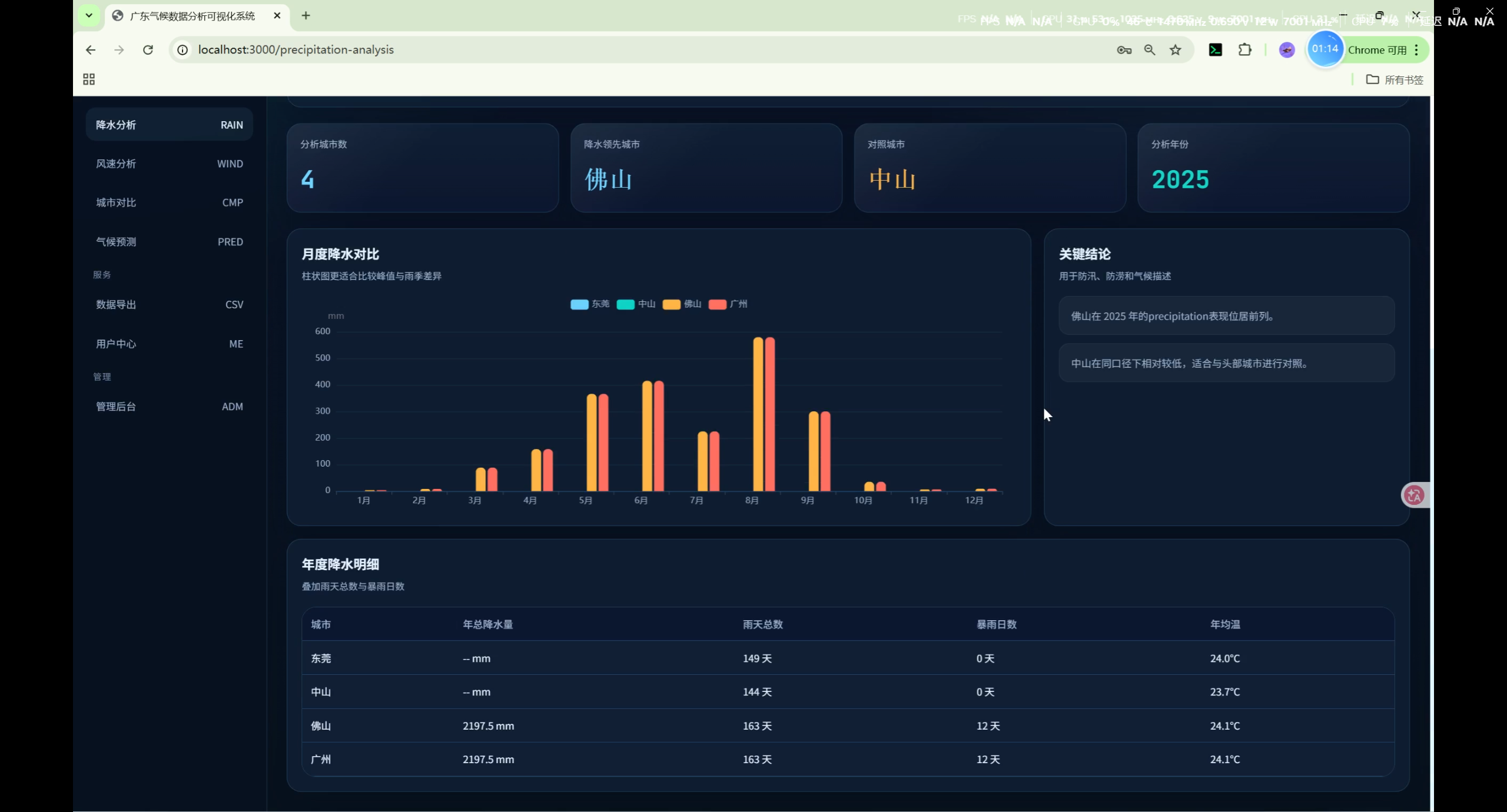The width and height of the screenshot is (1507, 812).
Task: Expand the tab search dropdown arrow
Action: tap(89, 15)
